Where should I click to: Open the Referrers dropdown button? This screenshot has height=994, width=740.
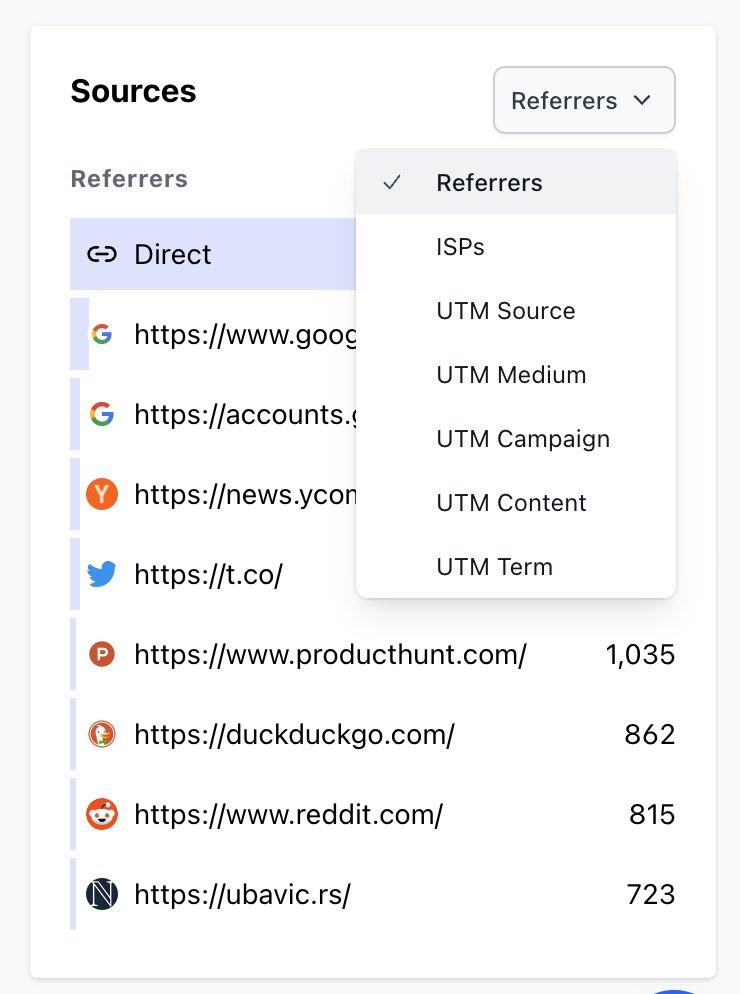coord(584,100)
